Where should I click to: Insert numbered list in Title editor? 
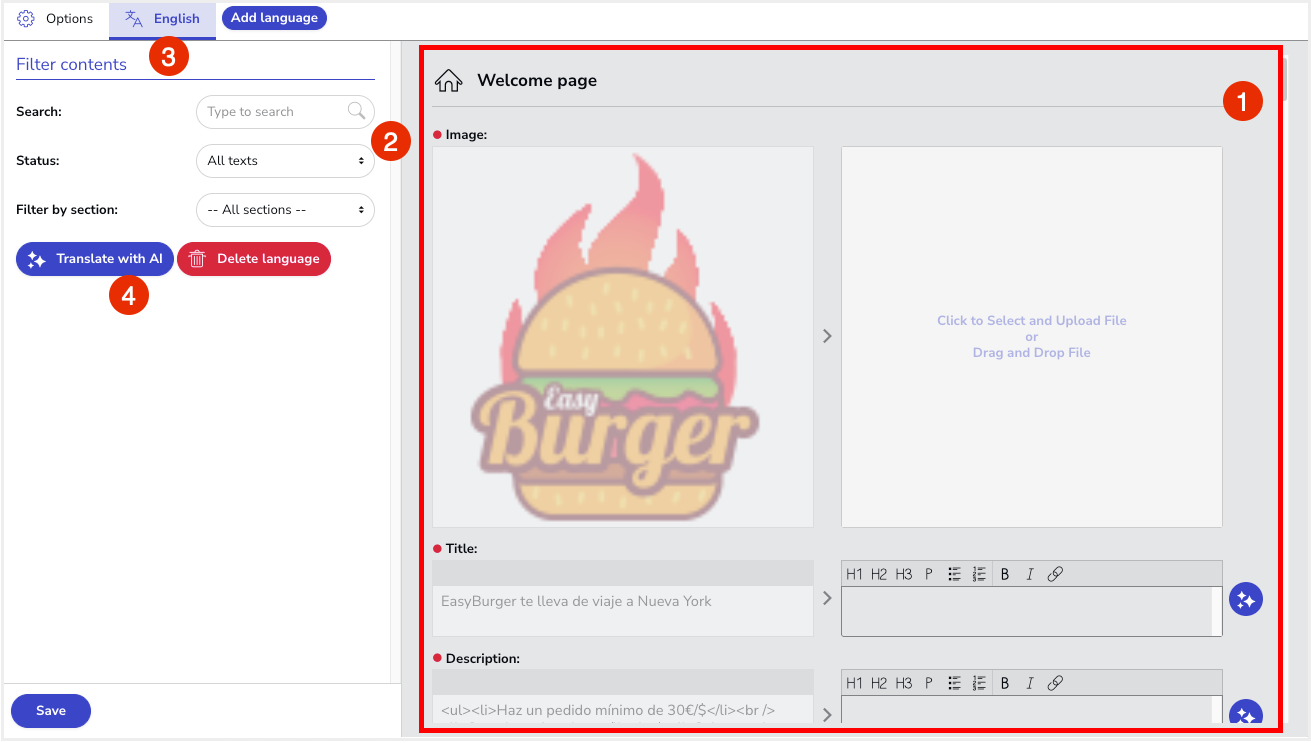click(979, 574)
